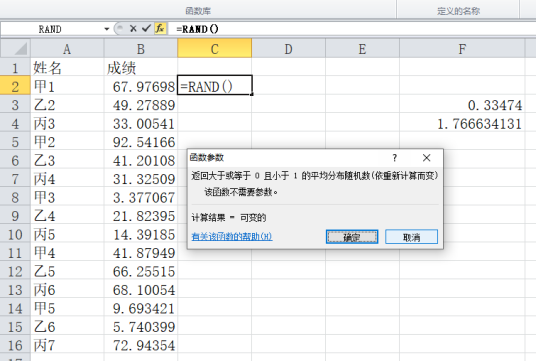
Task: Close the 函数参数 dialog with X
Action: click(426, 158)
